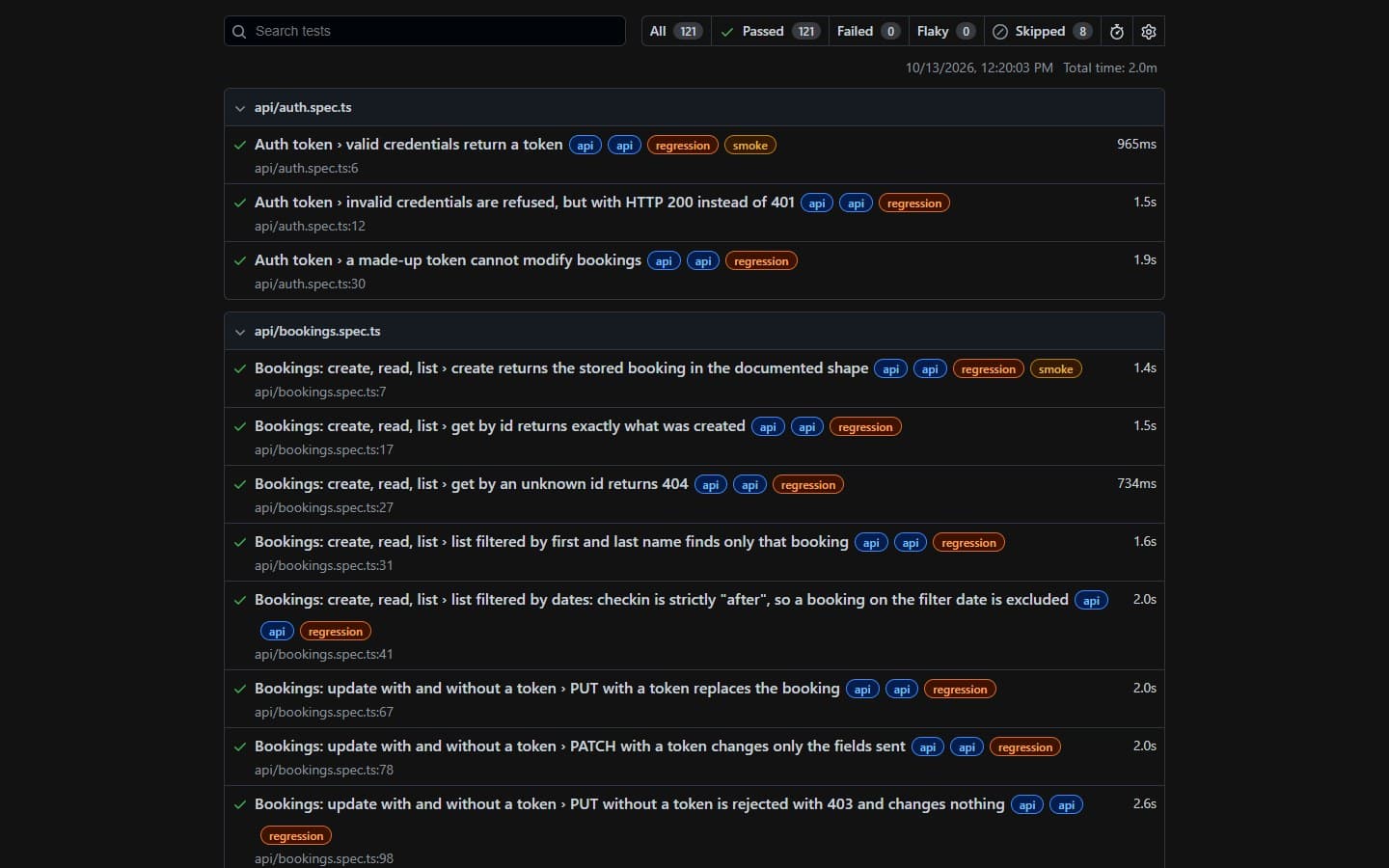Click pass checkmark beside list filtered by dates test
Viewport: 1389px width, 868px height.
coord(240,600)
